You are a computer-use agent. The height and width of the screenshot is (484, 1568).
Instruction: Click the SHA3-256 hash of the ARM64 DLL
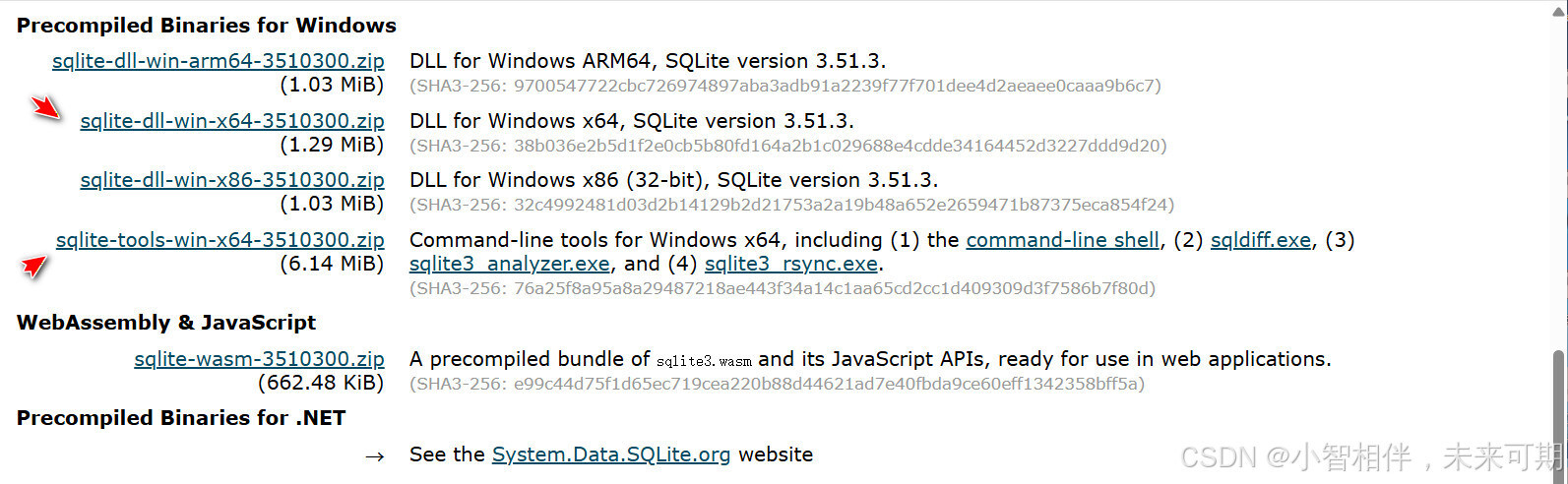point(785,86)
